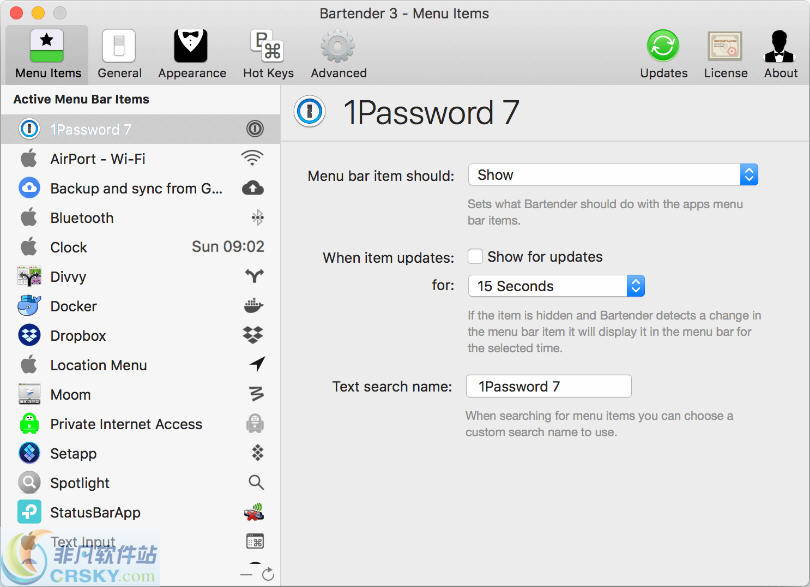Choose Dropbox from the active items

pyautogui.click(x=141, y=335)
